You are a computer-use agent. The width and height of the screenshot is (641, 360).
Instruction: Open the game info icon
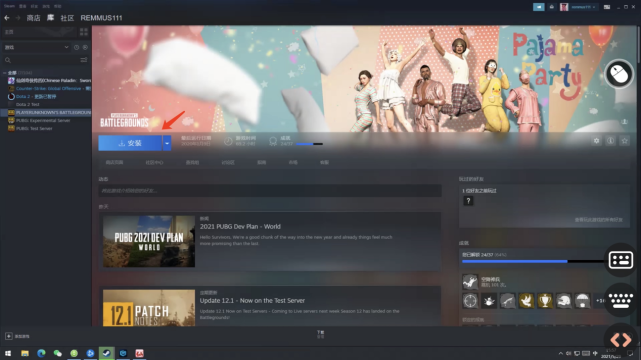click(x=610, y=141)
